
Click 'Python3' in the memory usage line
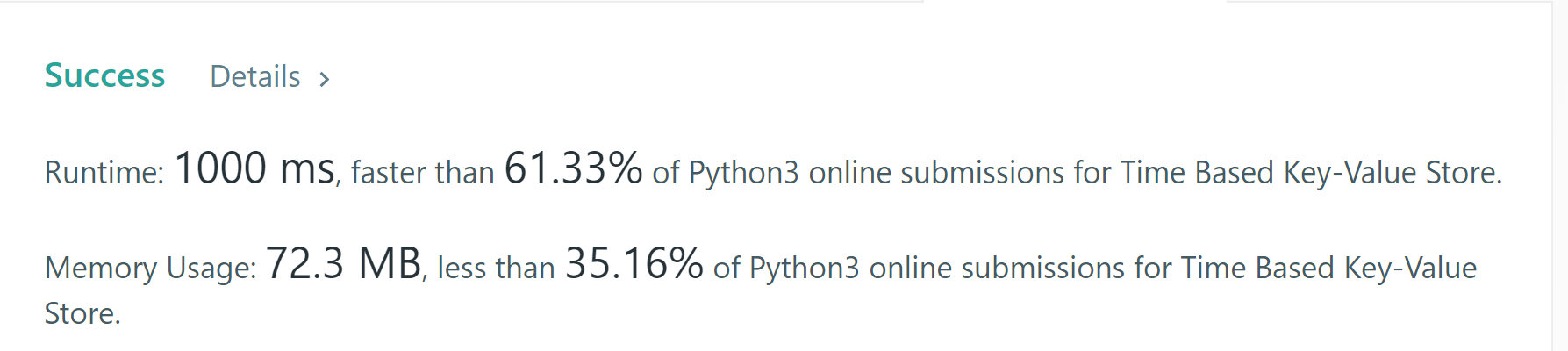coord(804,268)
